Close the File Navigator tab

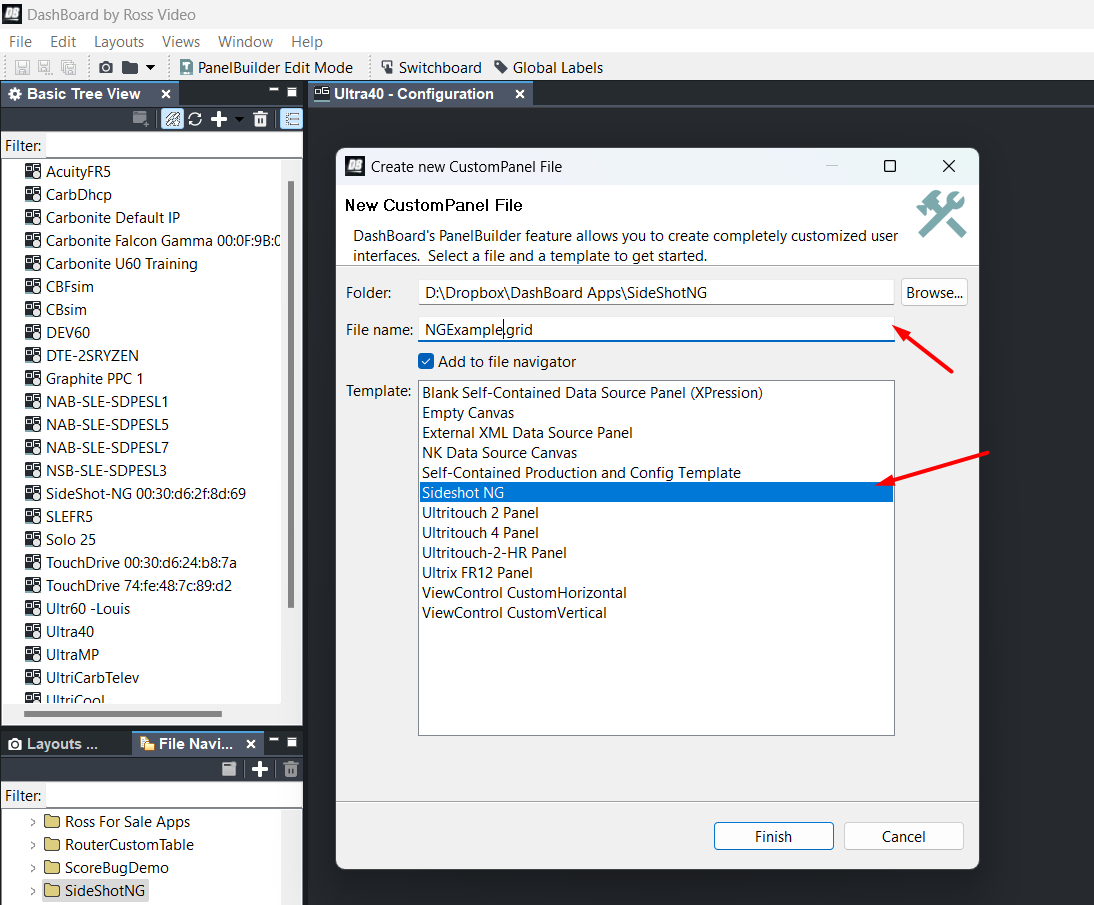click(251, 745)
